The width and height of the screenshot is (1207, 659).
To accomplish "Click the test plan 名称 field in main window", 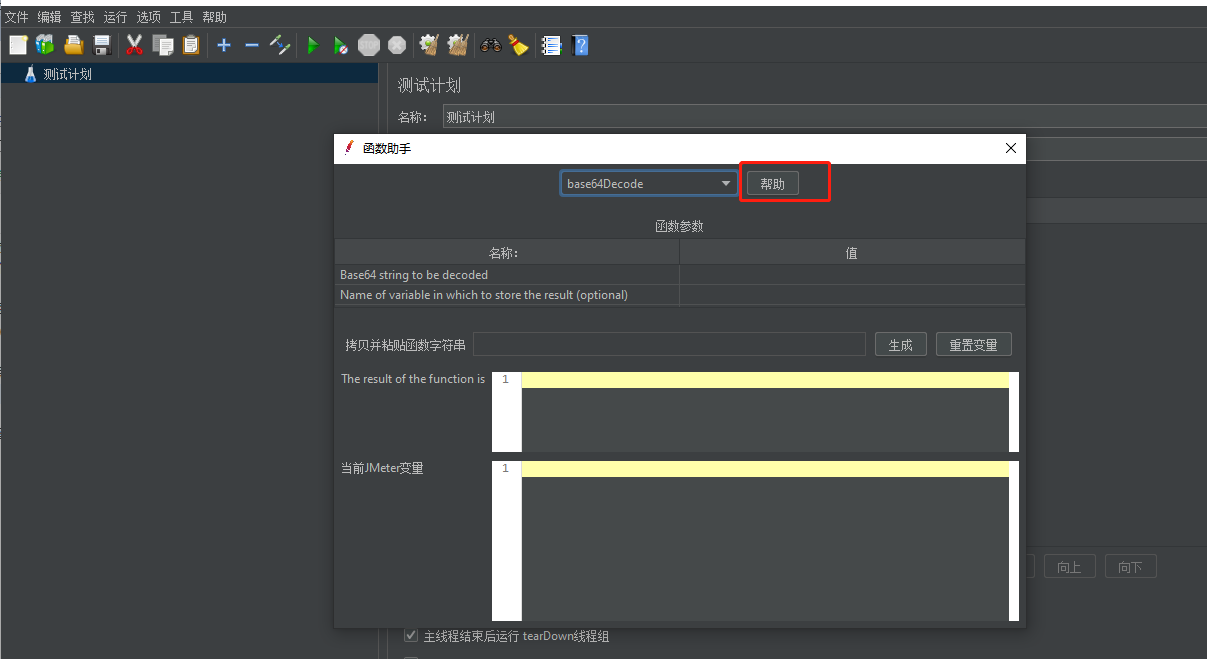I will [x=824, y=117].
